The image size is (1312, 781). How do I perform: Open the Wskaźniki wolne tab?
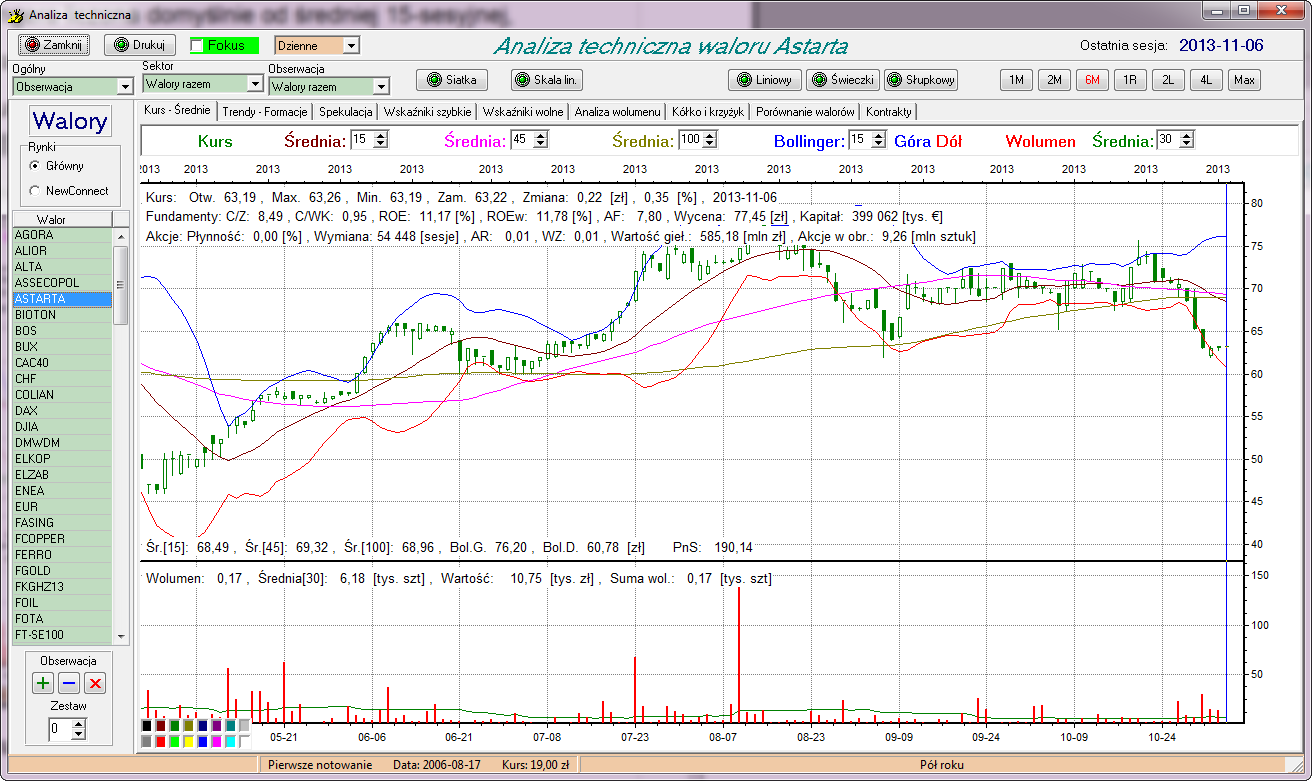524,112
